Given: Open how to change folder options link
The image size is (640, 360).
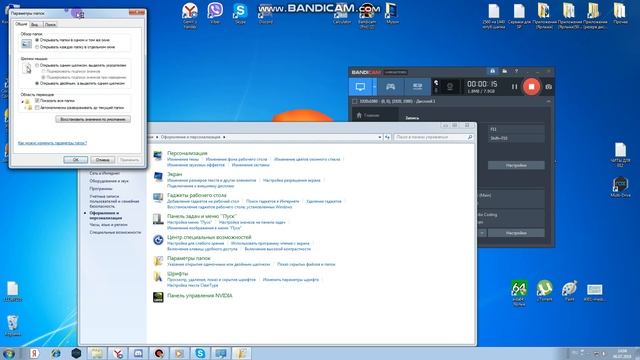Looking at the screenshot, I should tap(52, 143).
